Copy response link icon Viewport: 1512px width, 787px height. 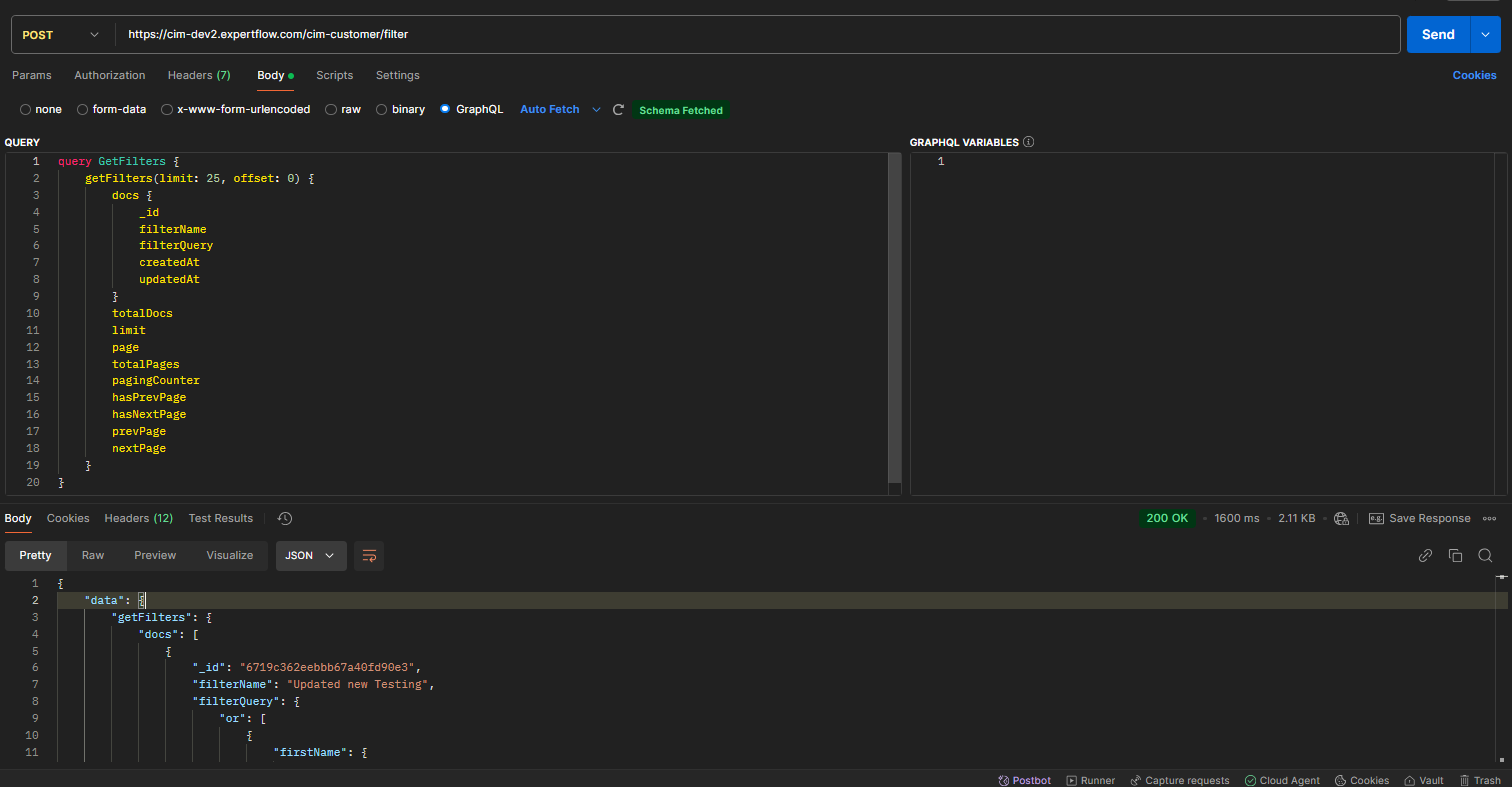click(1425, 556)
